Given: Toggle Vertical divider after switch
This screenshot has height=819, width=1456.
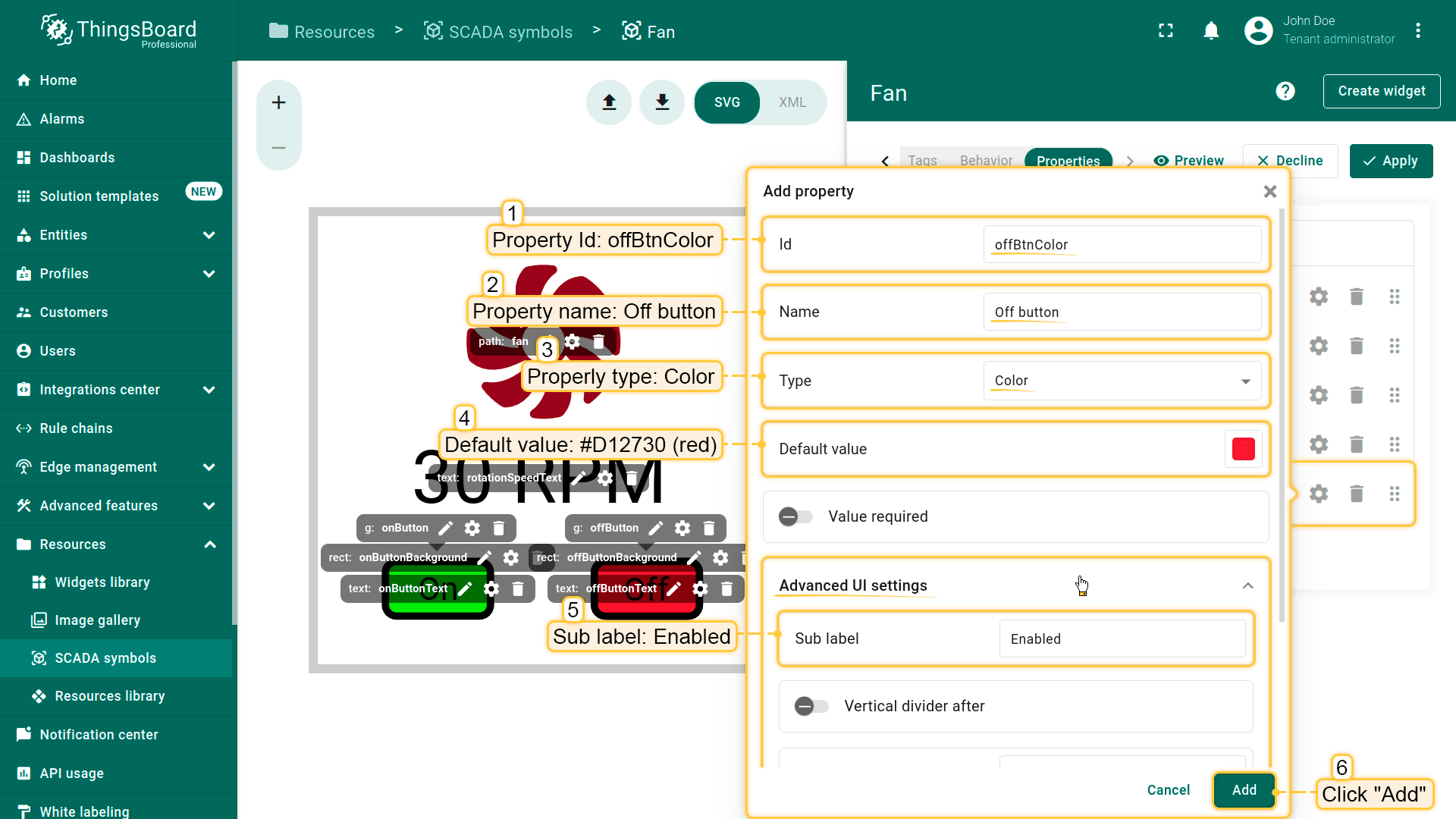Looking at the screenshot, I should pyautogui.click(x=811, y=706).
